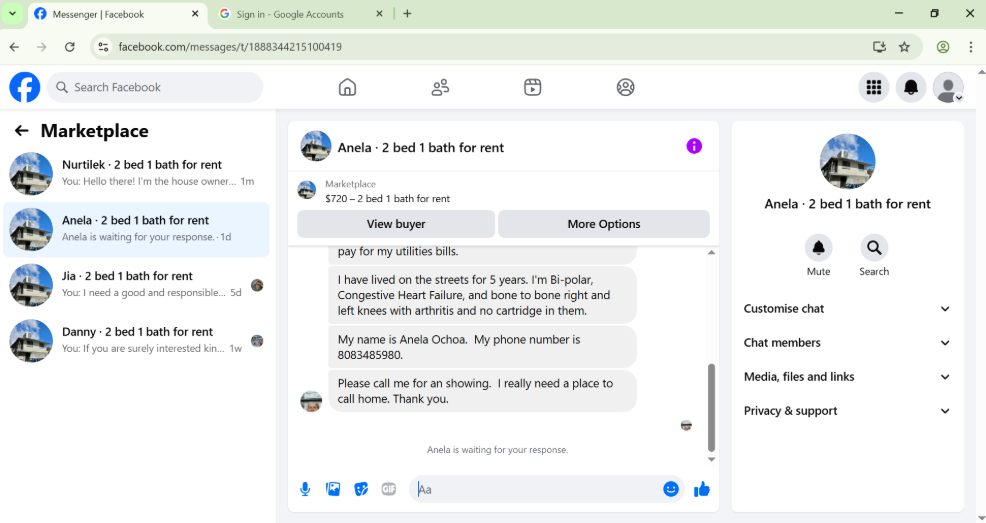This screenshot has height=523, width=986.
Task: Click the 'lived on the streets' message
Action: [x=482, y=295]
